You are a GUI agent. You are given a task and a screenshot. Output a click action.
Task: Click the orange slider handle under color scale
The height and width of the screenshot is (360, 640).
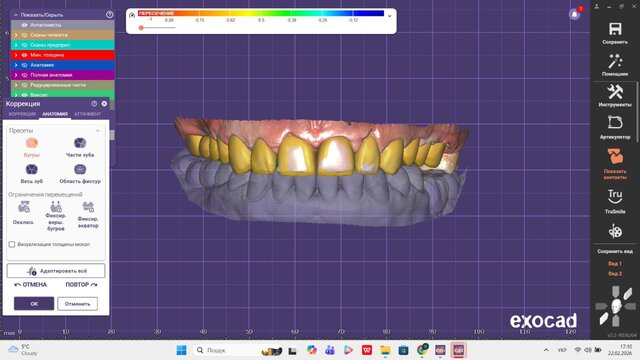[141, 28]
